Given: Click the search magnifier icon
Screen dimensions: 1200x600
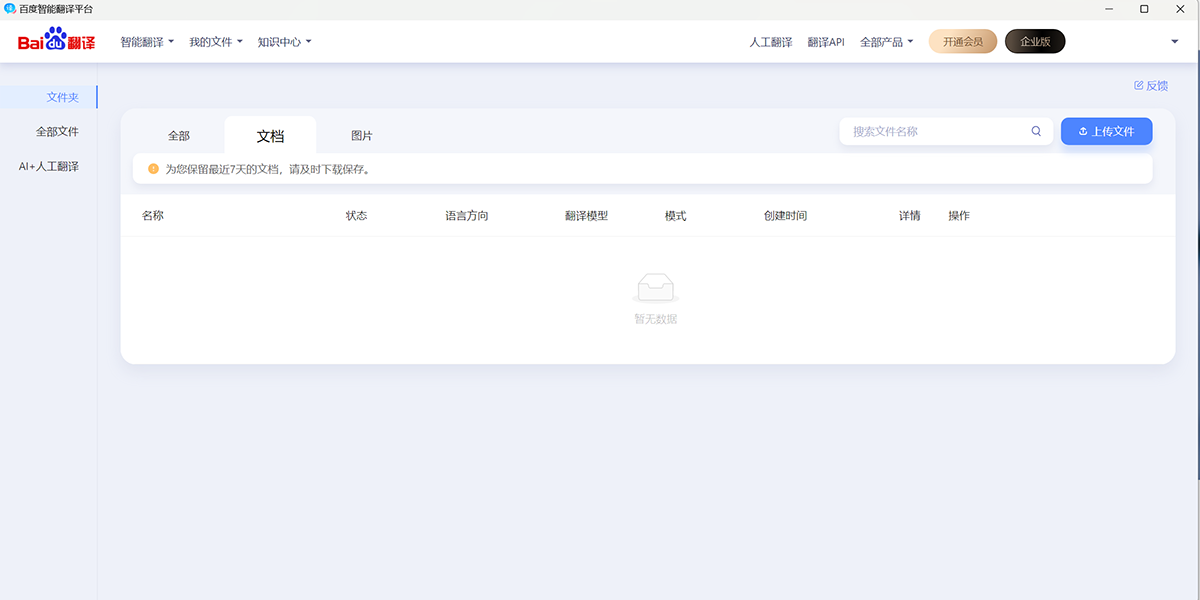Looking at the screenshot, I should click(1036, 131).
